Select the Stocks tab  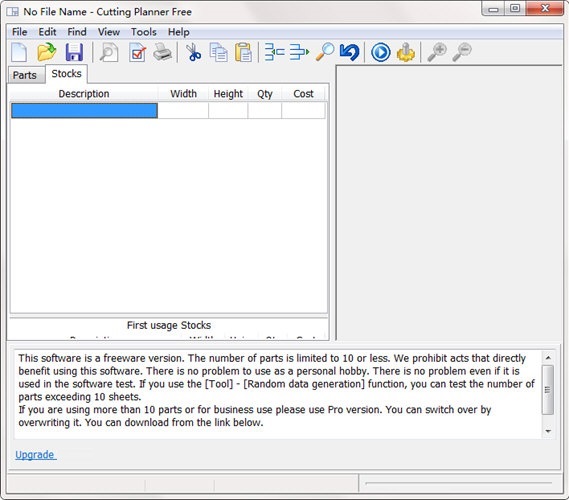[x=66, y=74]
